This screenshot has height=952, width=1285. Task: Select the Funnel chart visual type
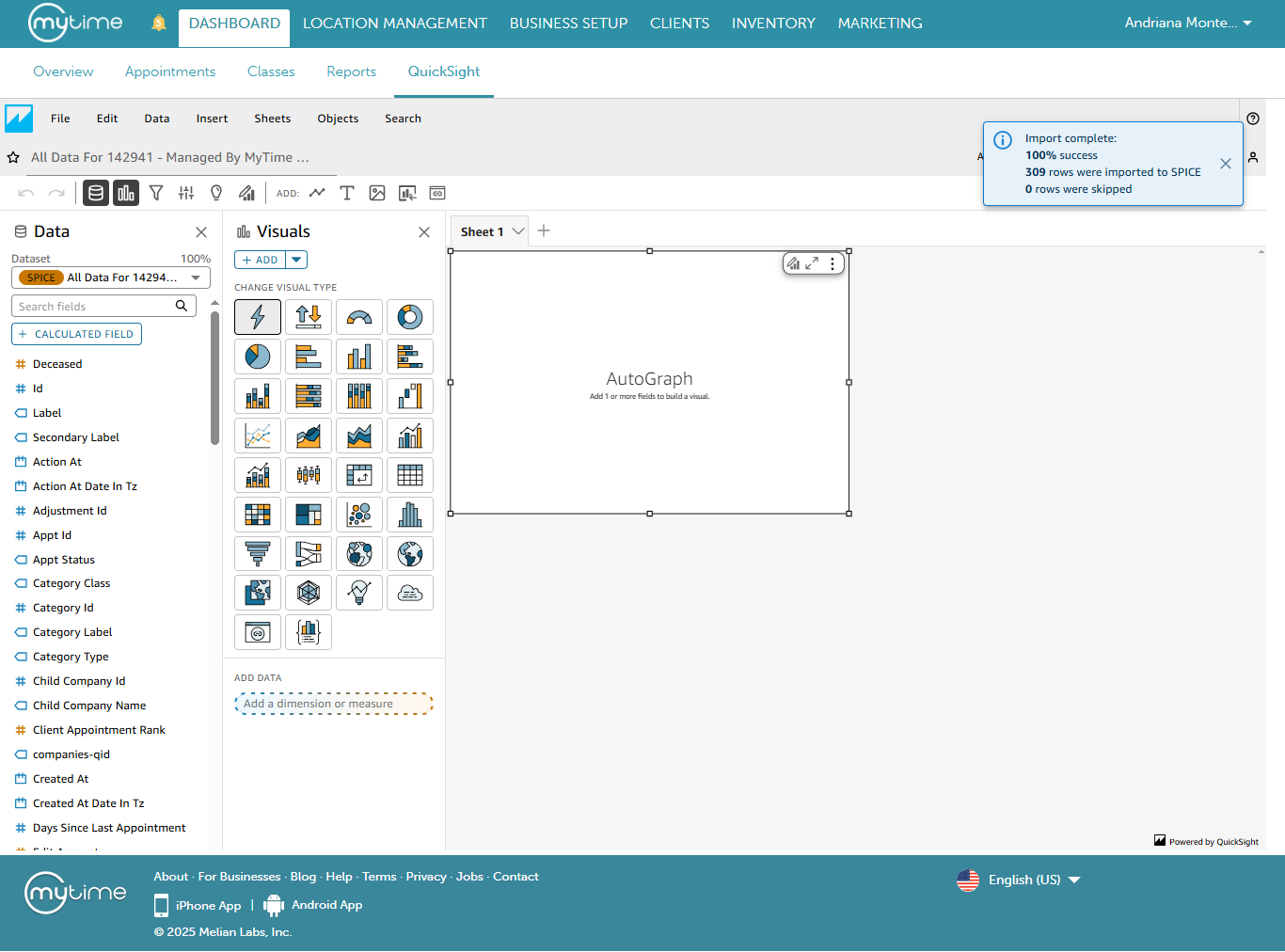click(x=258, y=554)
